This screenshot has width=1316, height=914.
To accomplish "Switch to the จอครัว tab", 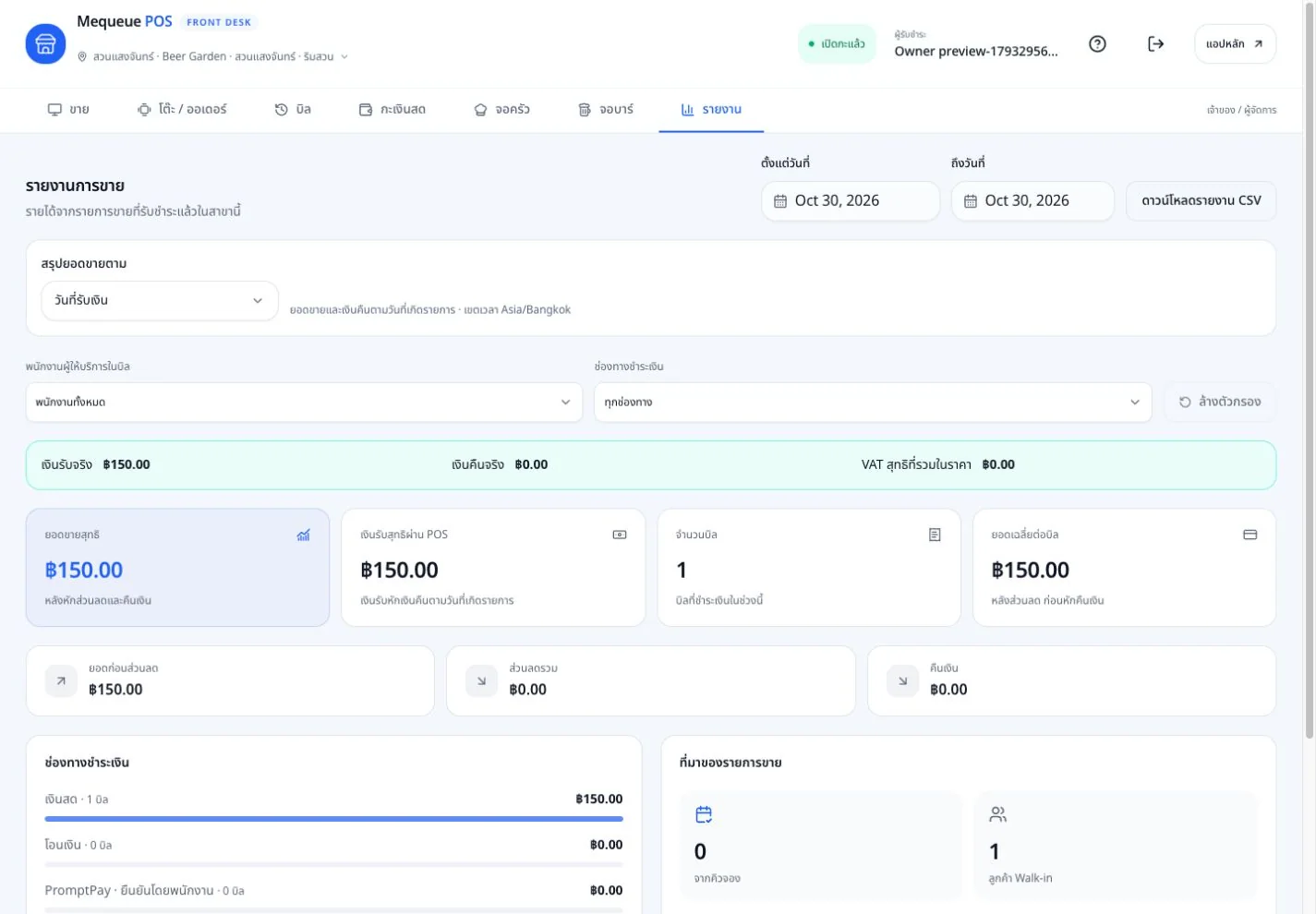I will pos(501,110).
